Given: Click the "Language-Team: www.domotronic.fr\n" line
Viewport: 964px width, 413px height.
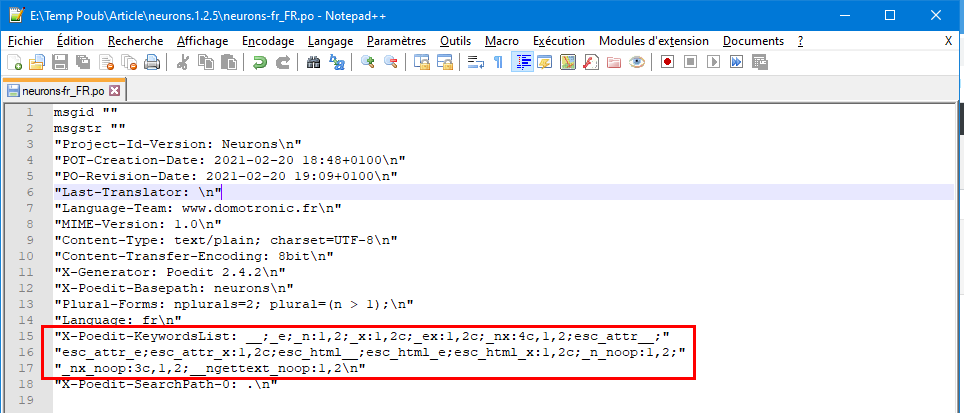Looking at the screenshot, I should point(197,208).
